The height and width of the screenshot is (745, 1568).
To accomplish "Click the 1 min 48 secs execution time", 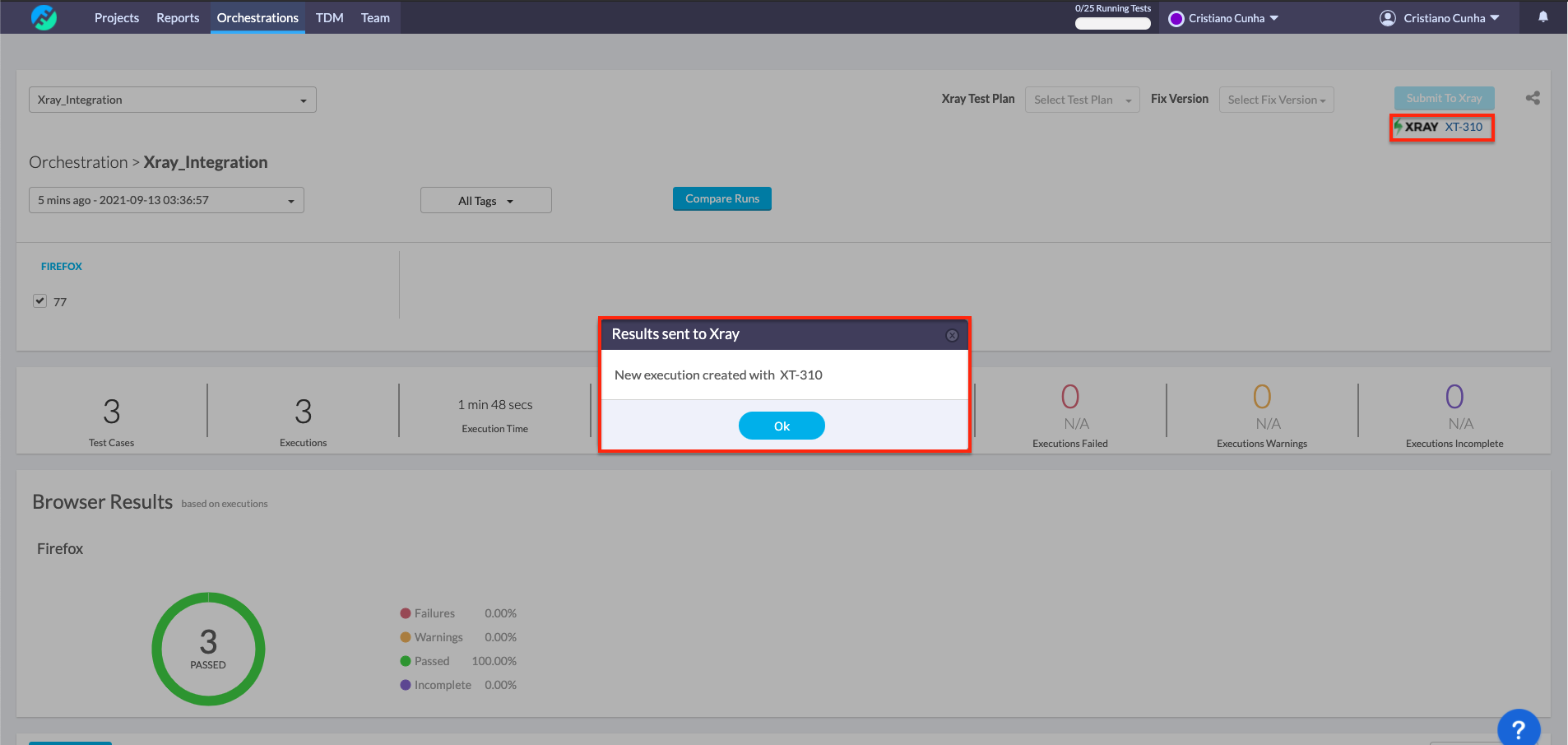I will 495,405.
